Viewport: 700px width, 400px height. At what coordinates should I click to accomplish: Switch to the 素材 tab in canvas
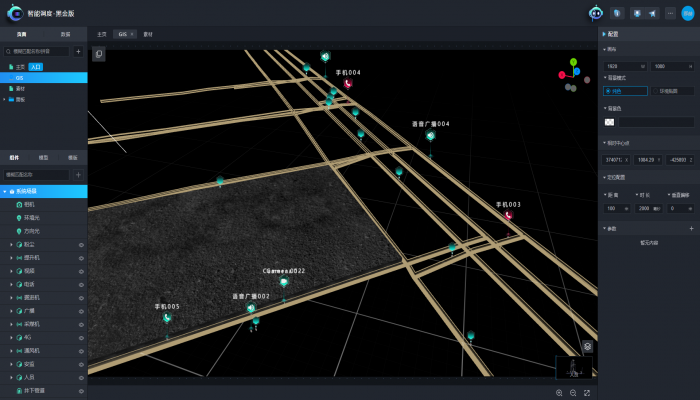[x=148, y=34]
